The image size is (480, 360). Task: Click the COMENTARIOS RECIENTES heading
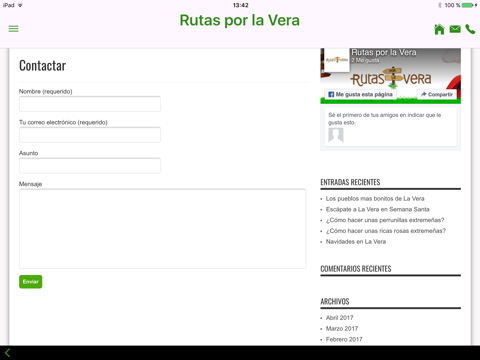(356, 269)
